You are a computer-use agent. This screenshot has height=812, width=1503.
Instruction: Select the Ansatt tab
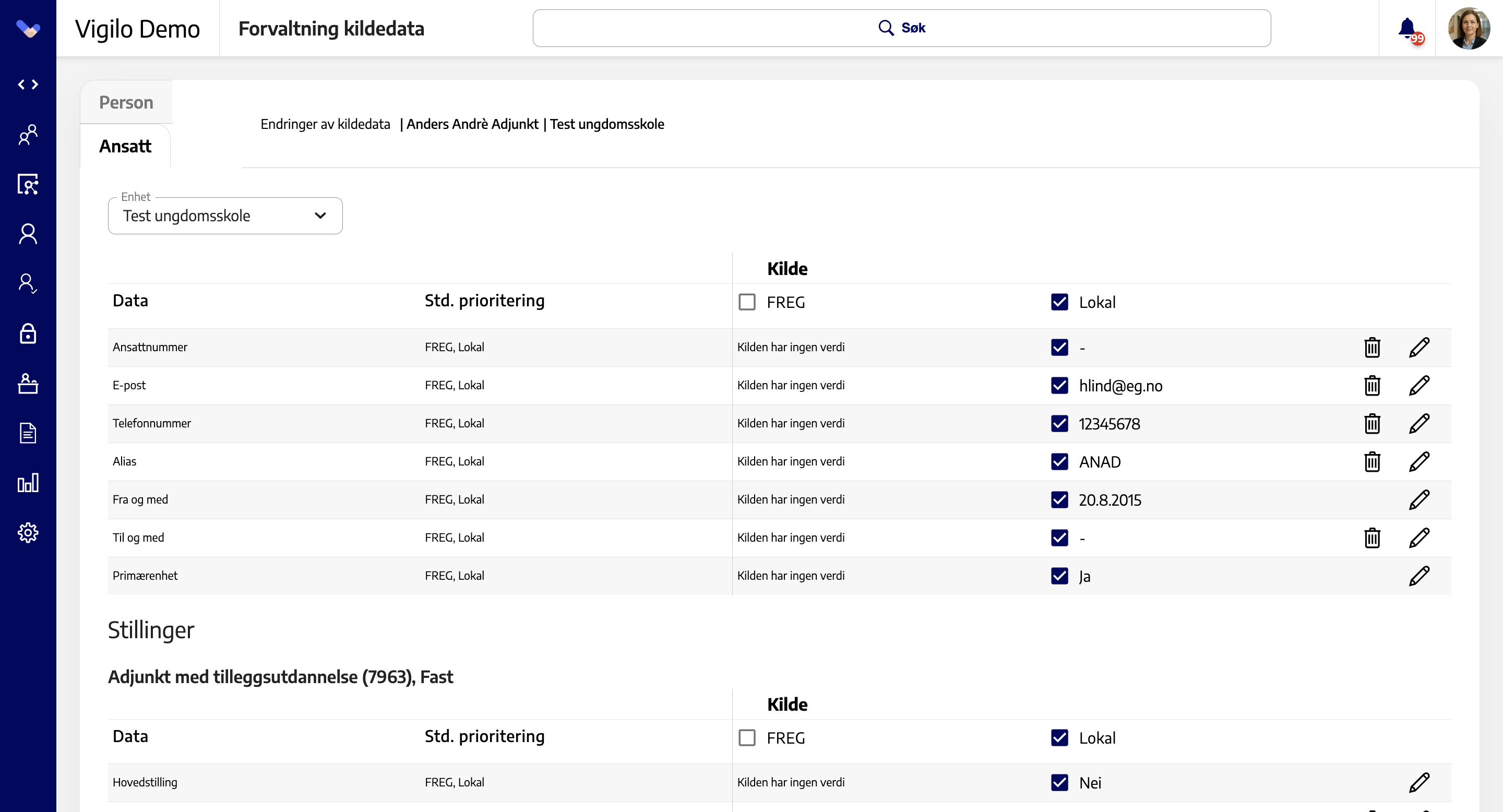(125, 146)
